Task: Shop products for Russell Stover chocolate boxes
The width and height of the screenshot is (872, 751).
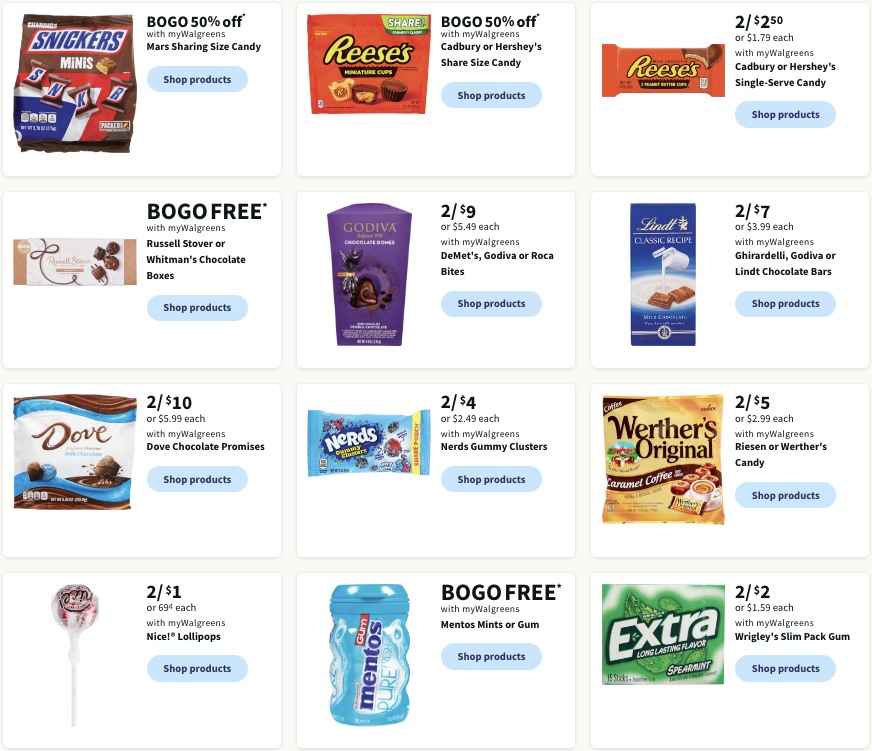Action: [x=197, y=308]
